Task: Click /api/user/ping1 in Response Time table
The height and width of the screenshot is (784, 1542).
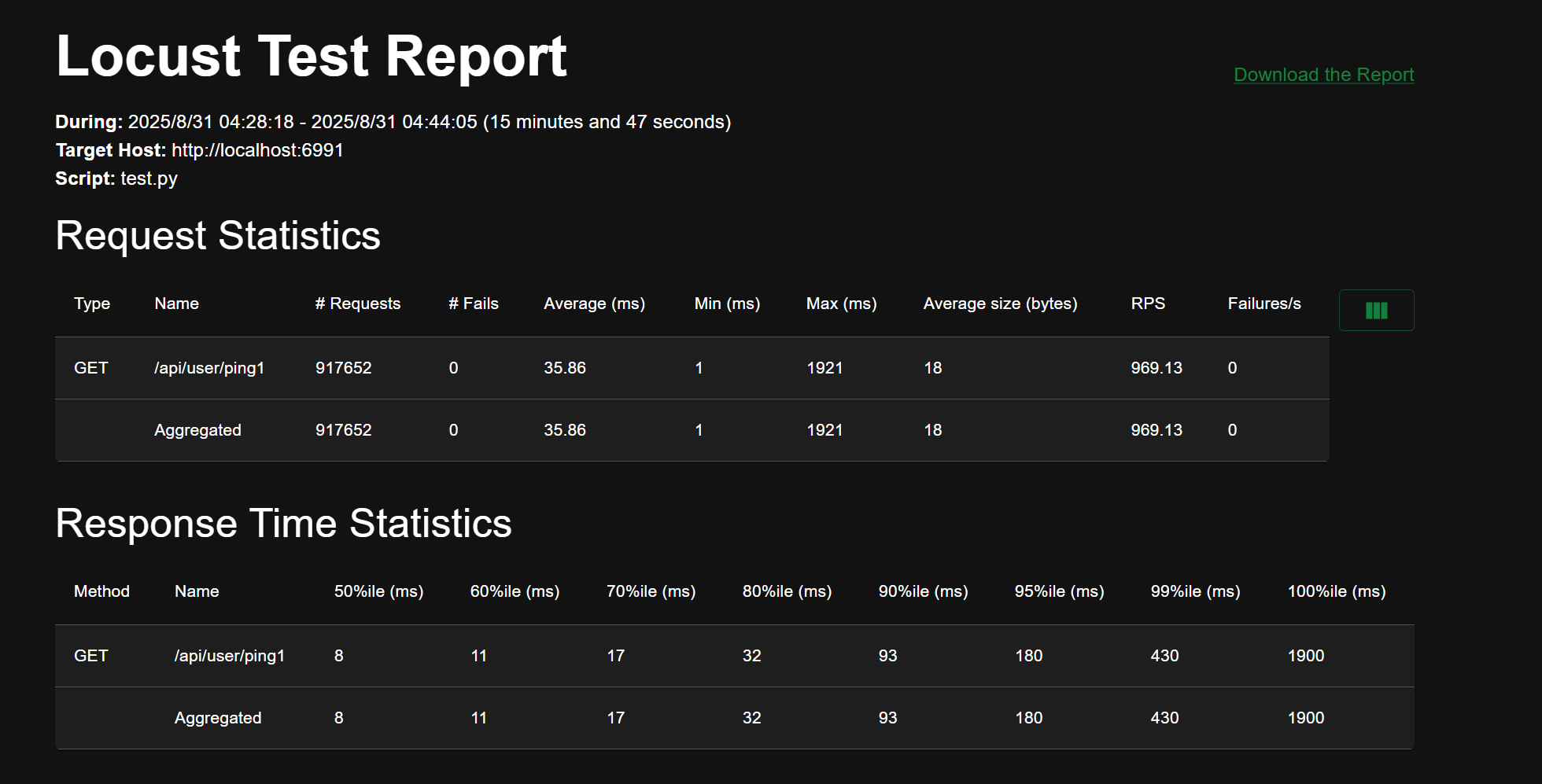Action: pos(229,656)
